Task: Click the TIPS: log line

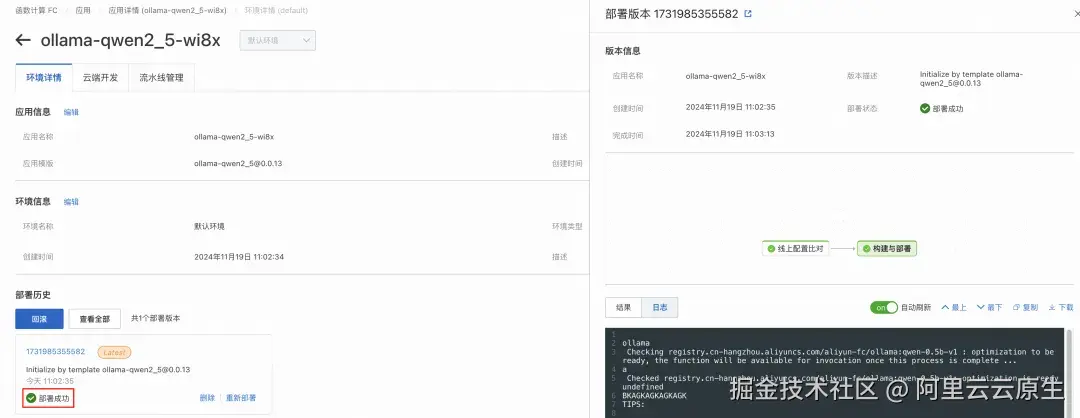Action: coord(633,405)
